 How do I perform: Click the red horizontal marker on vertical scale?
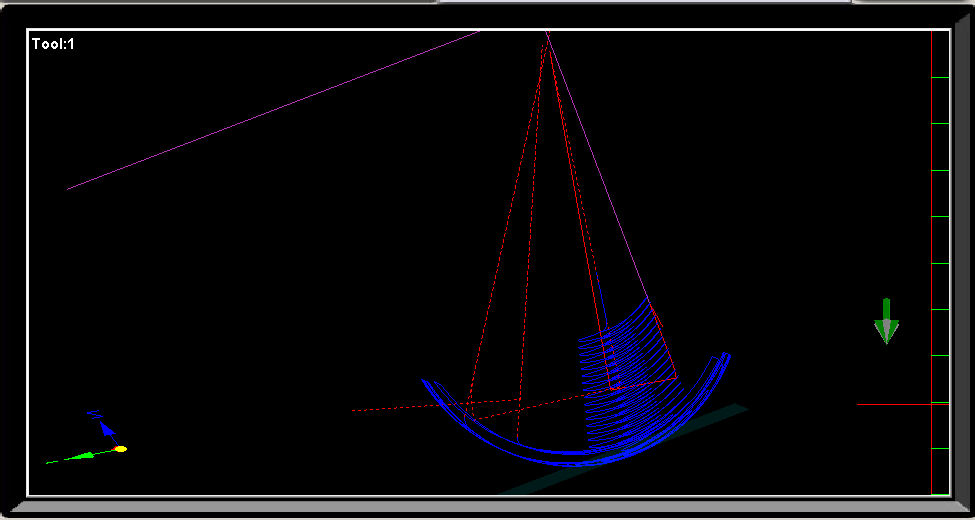pyautogui.click(x=903, y=404)
